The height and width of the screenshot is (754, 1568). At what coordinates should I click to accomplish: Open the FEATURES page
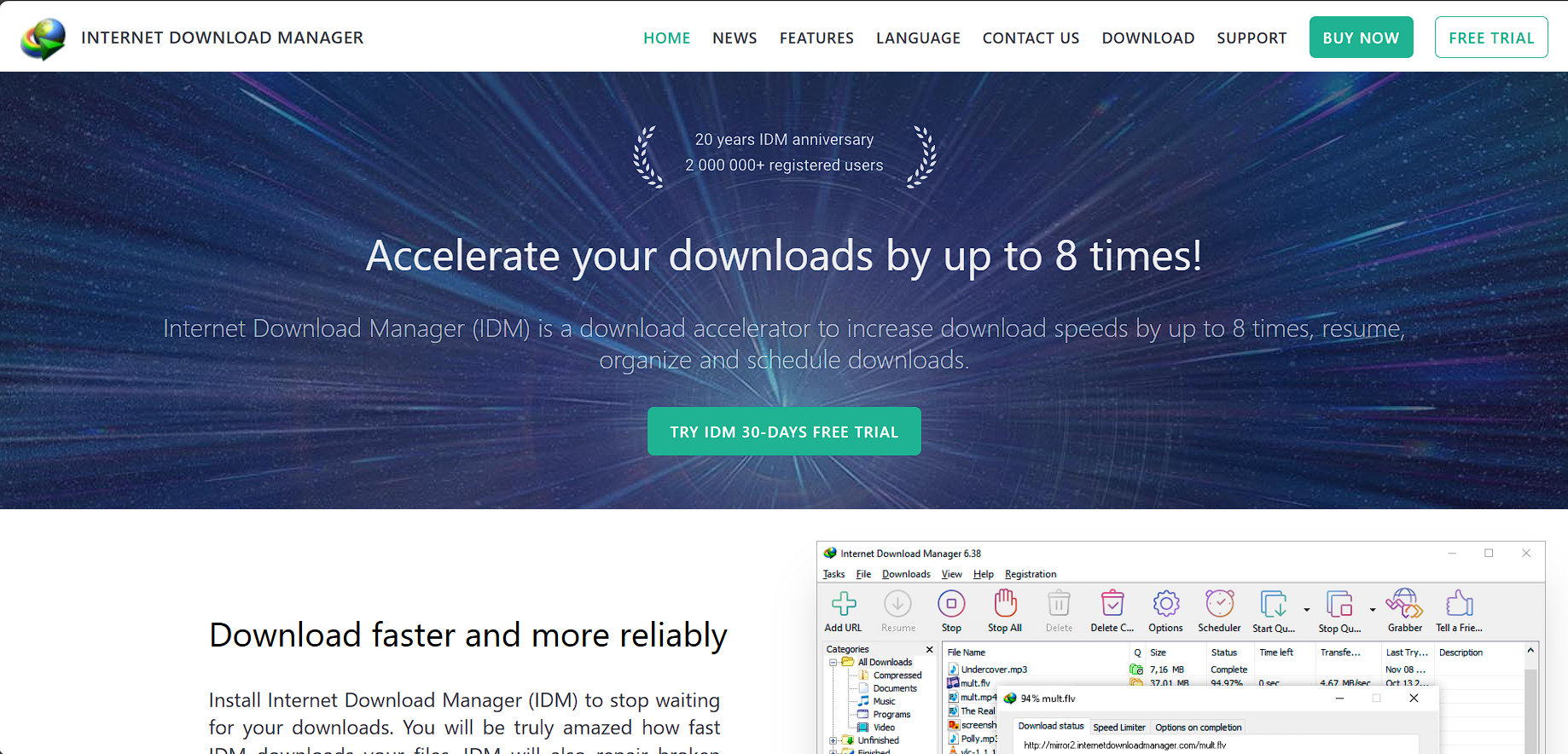click(x=816, y=38)
